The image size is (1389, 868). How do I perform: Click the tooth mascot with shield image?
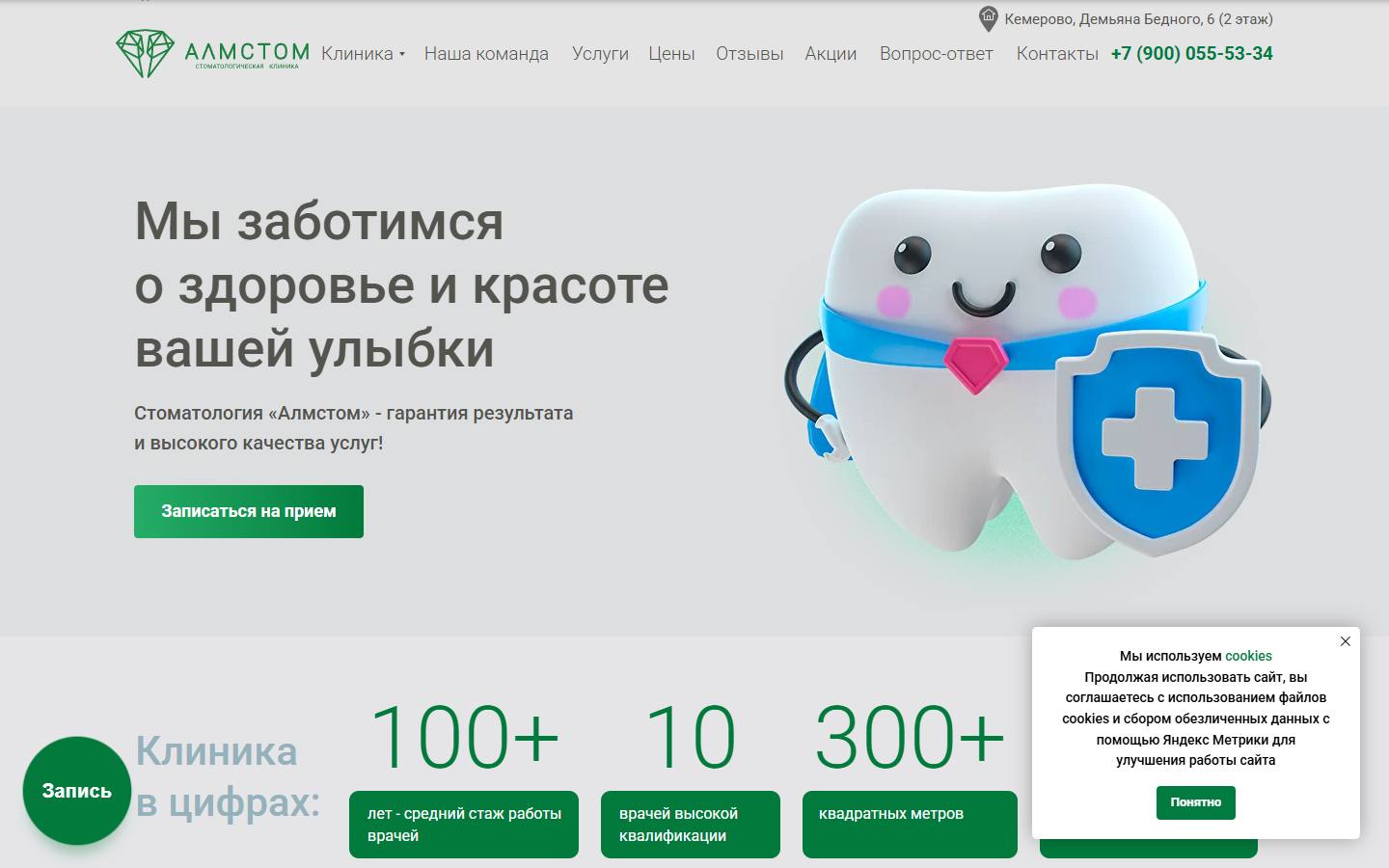click(1027, 371)
